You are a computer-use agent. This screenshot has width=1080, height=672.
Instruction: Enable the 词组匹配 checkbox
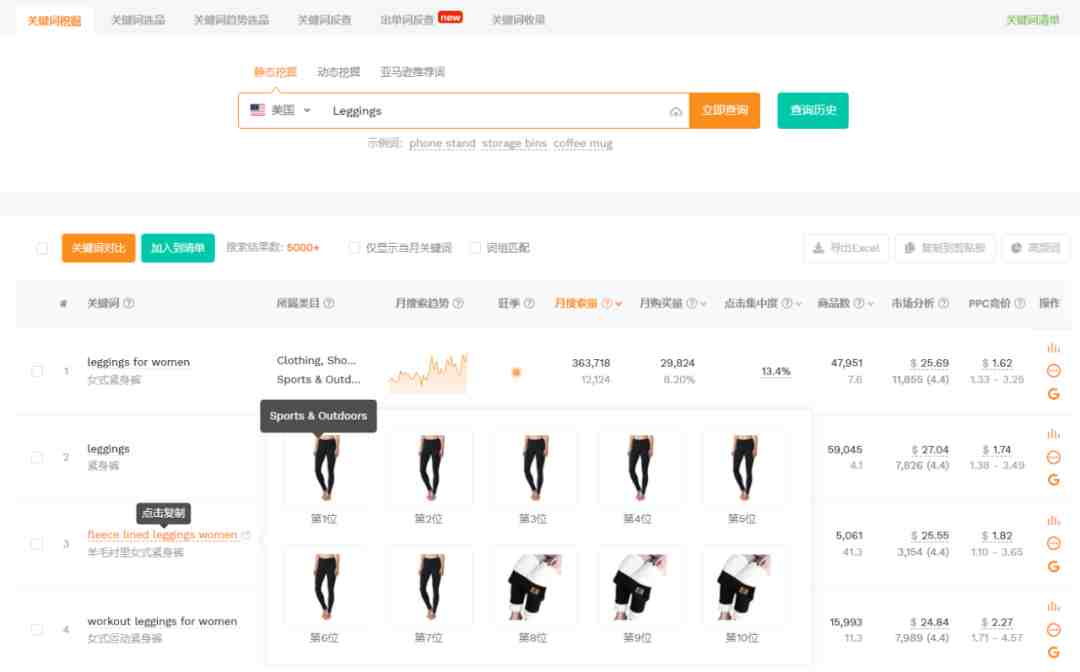[475, 248]
